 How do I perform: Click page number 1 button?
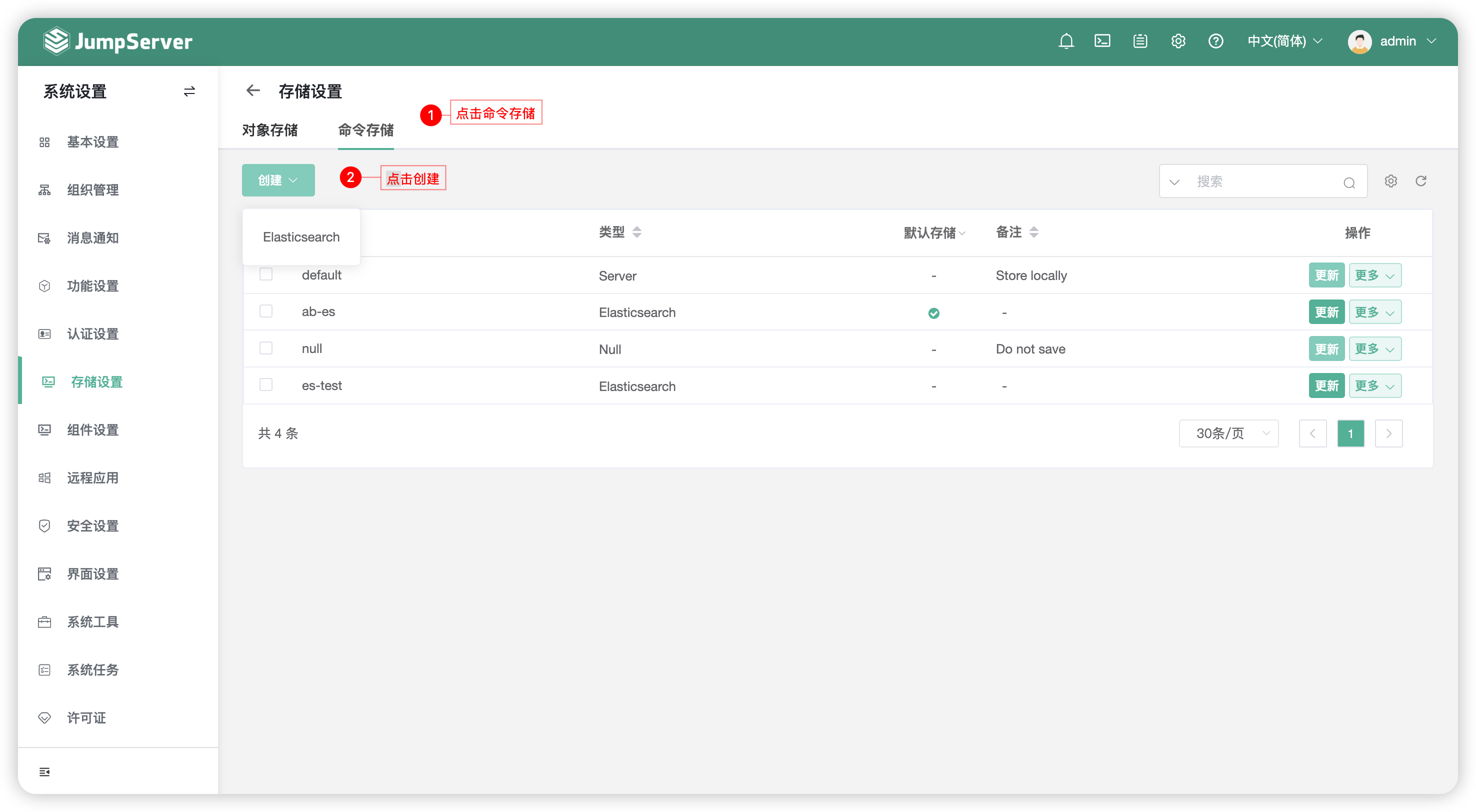pos(1350,433)
